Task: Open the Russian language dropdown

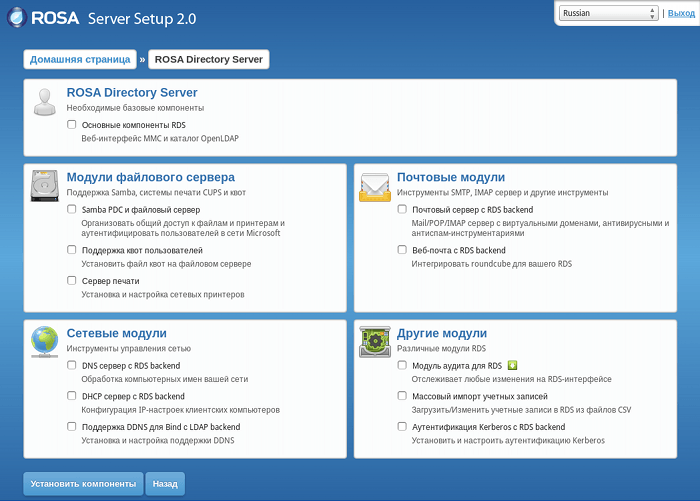Action: pyautogui.click(x=609, y=13)
